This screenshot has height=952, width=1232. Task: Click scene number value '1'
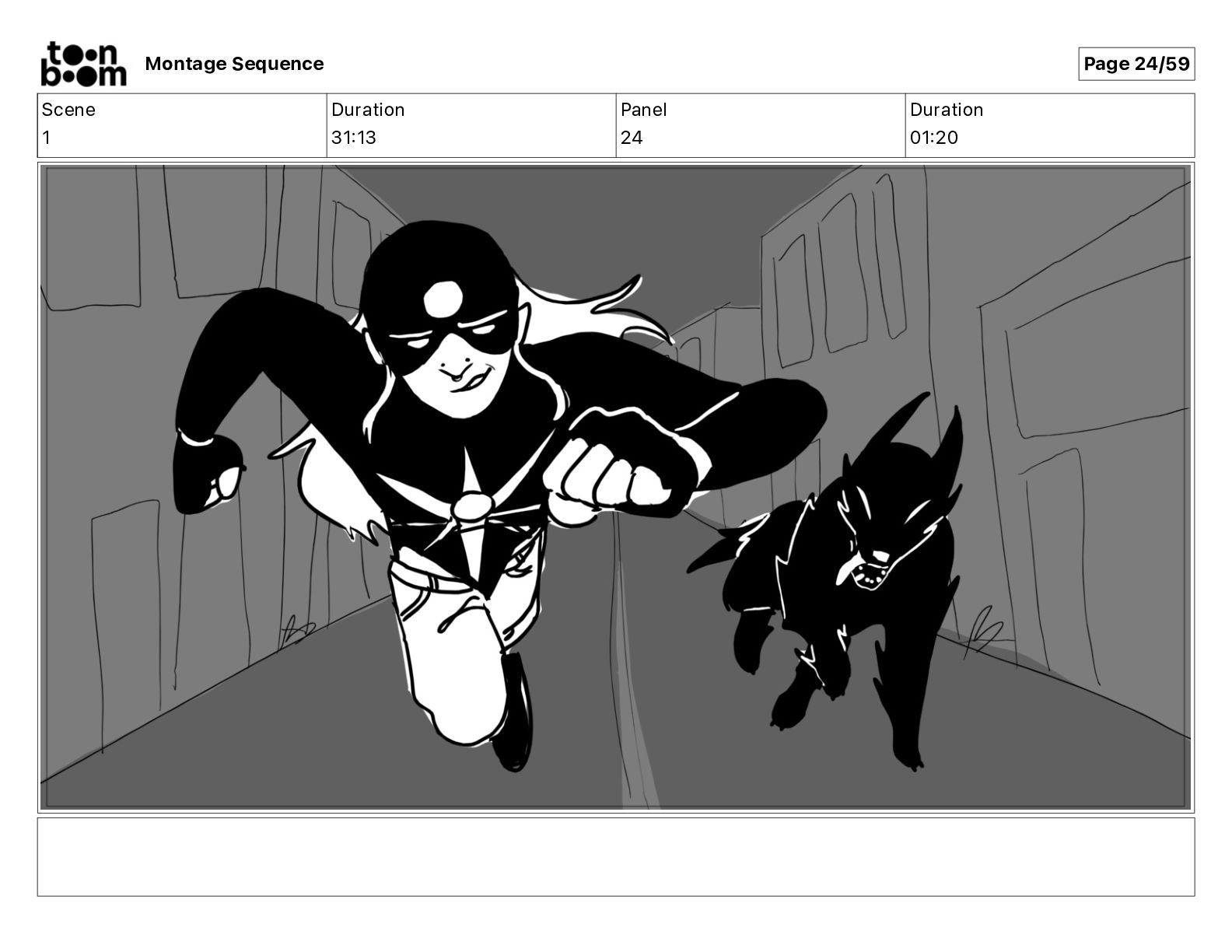tap(46, 138)
